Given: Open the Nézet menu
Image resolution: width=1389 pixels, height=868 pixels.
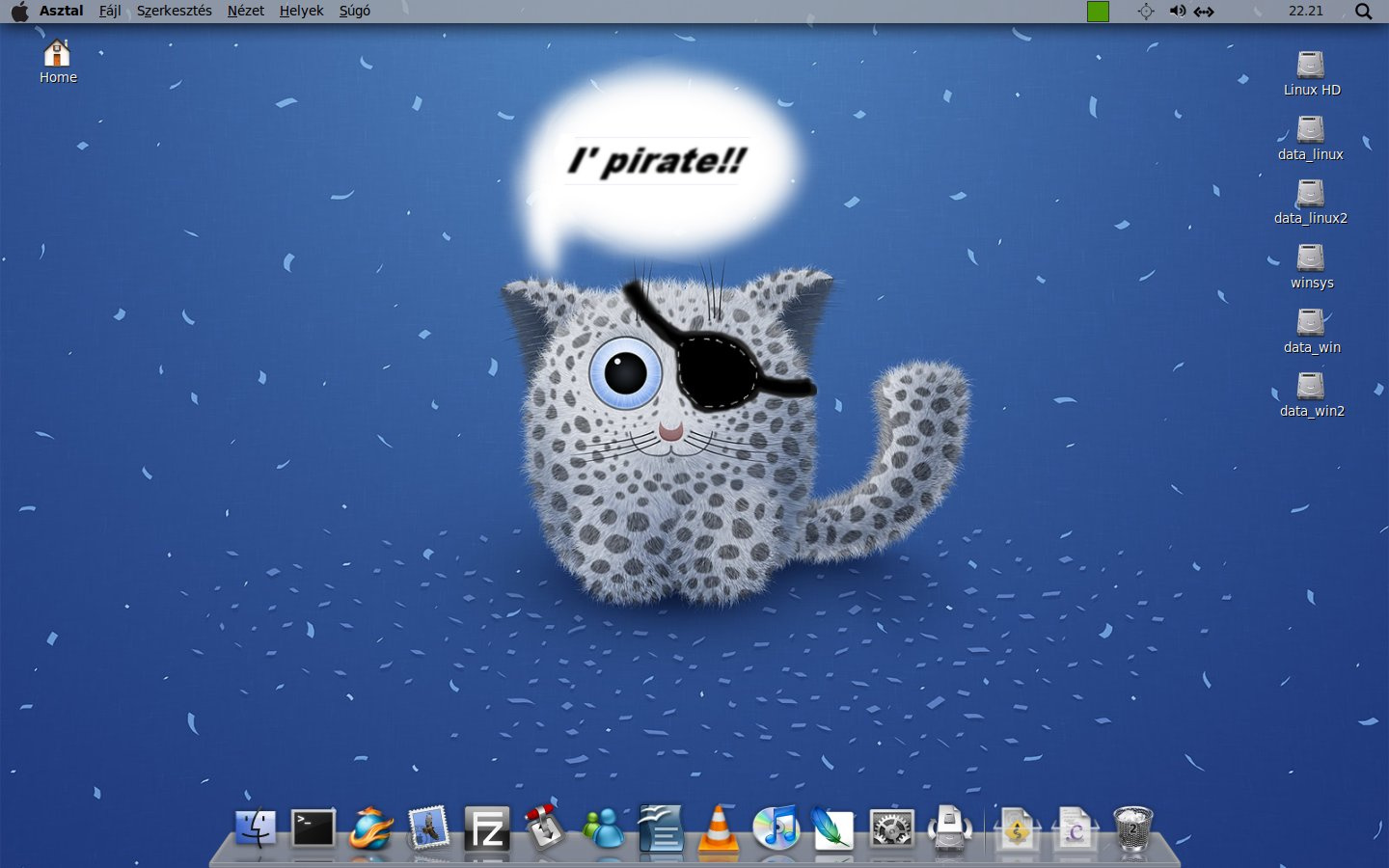Looking at the screenshot, I should pyautogui.click(x=246, y=12).
